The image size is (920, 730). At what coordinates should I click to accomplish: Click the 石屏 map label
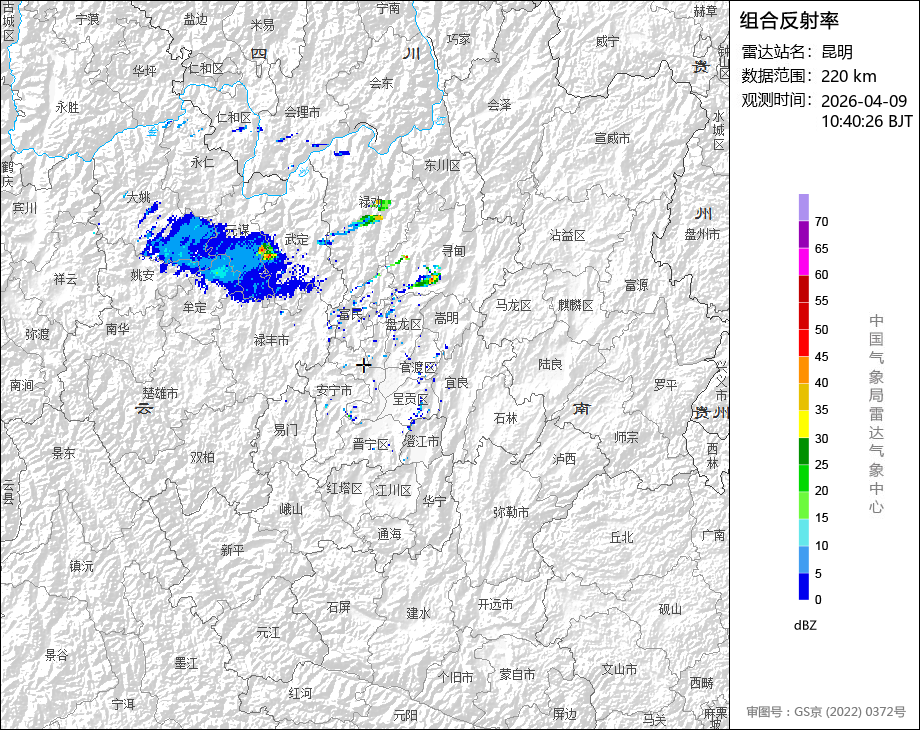click(339, 607)
